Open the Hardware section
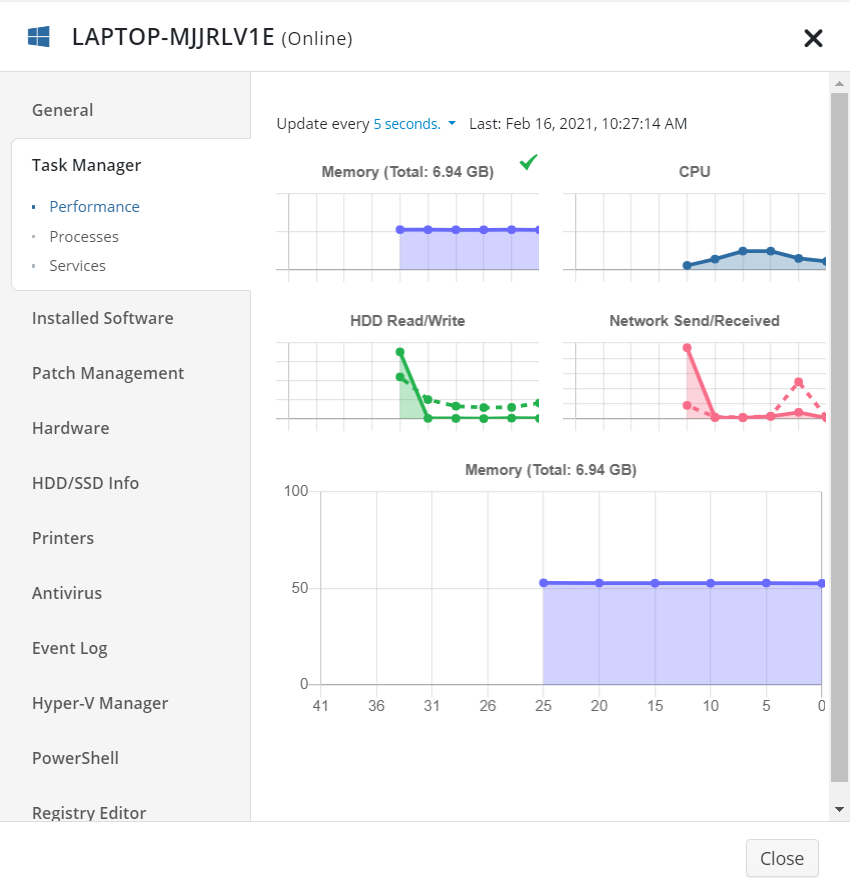 point(70,427)
